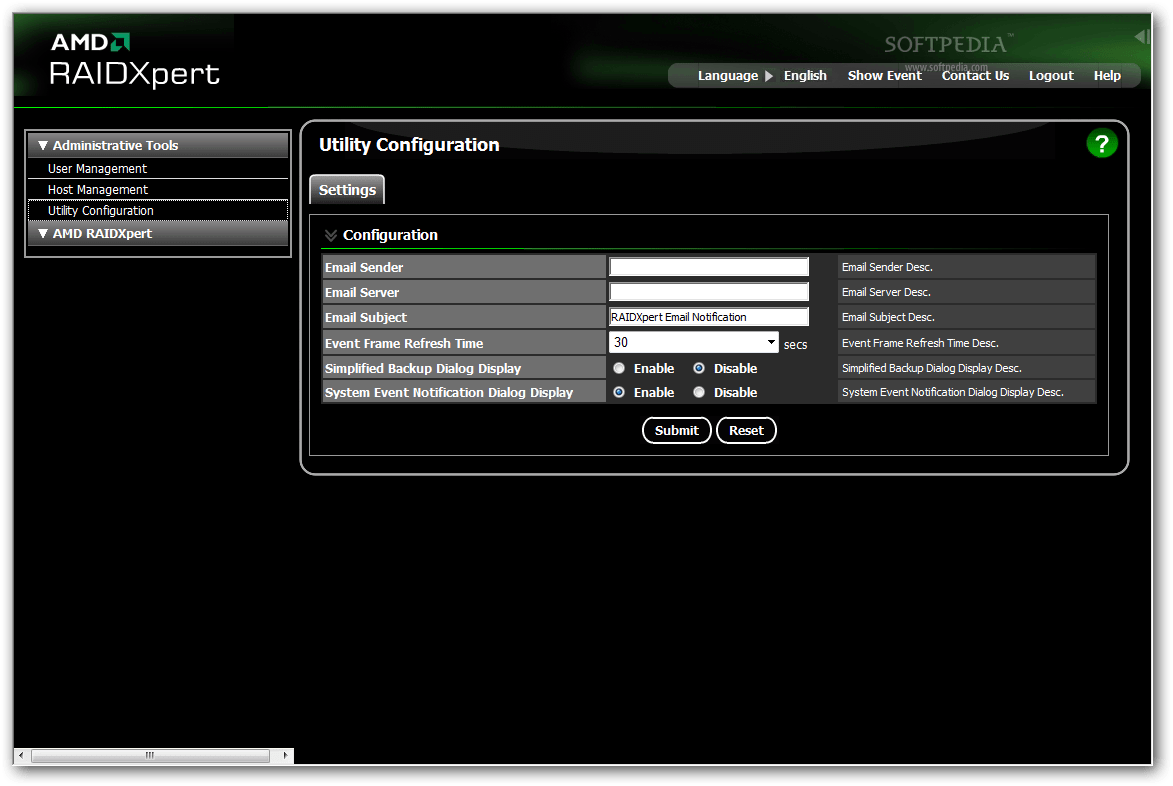Click the sidebar horizontal scrollbar thumb
This screenshot has width=1173, height=786.
[x=150, y=755]
